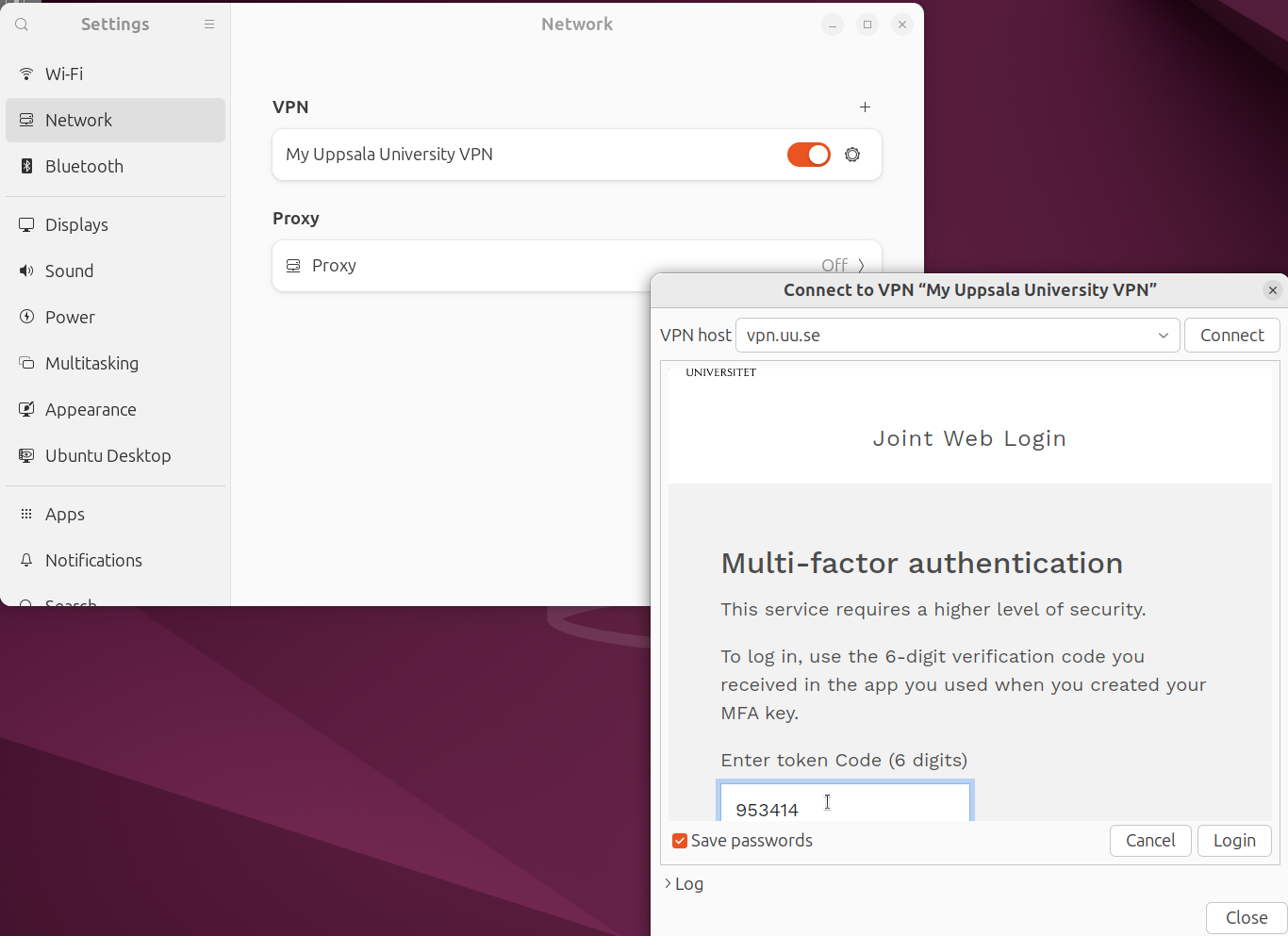Go to Multitasking settings

click(x=91, y=363)
